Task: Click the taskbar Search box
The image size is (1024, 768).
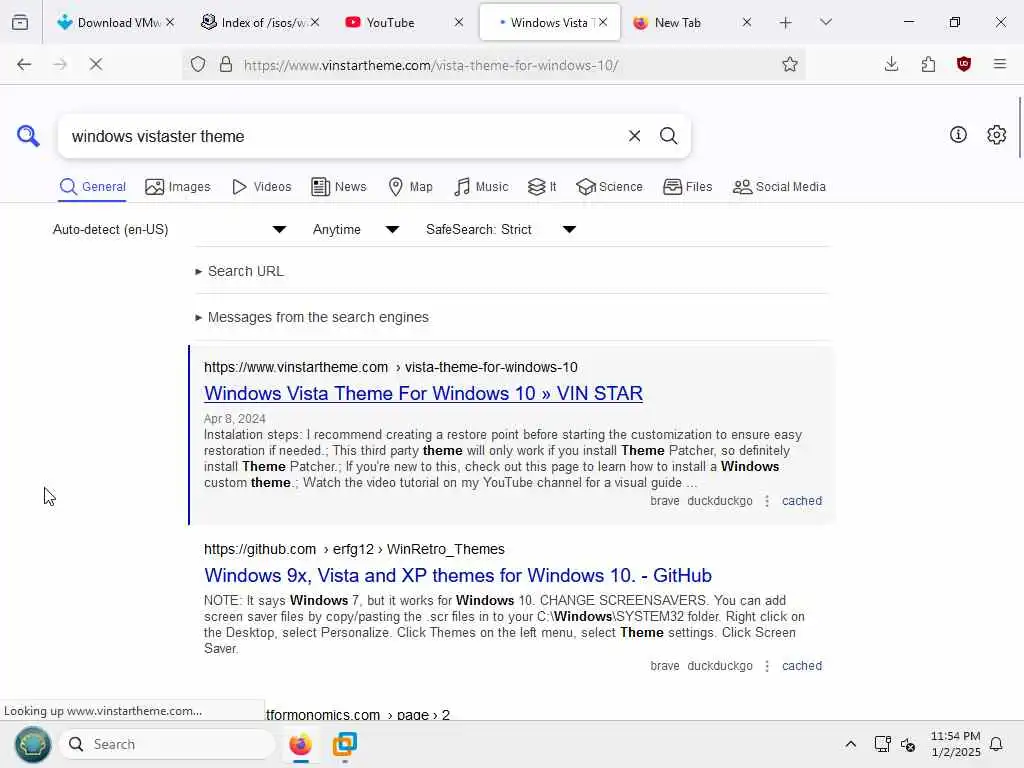Action: [168, 744]
